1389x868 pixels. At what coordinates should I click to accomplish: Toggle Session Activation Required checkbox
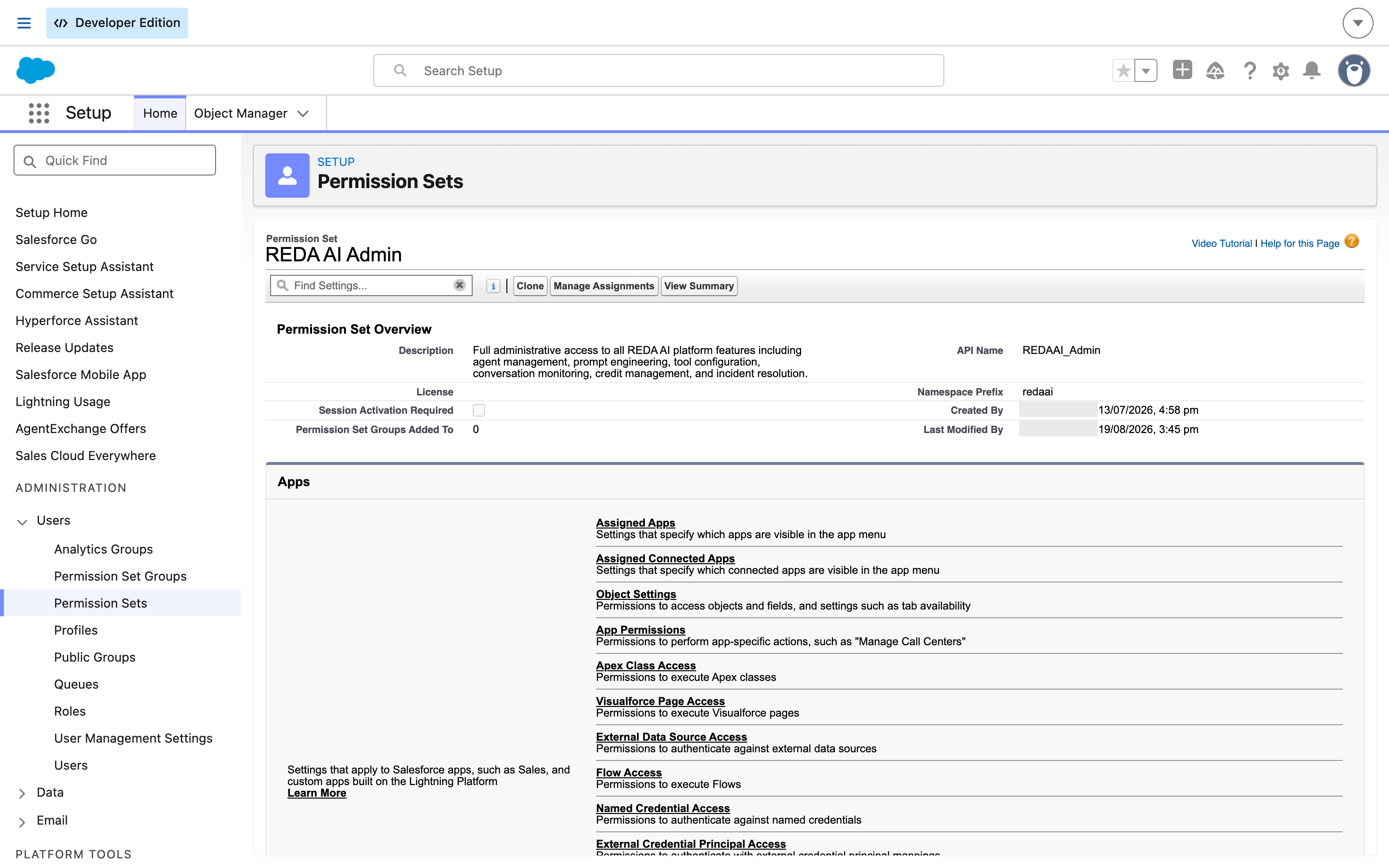coord(479,410)
